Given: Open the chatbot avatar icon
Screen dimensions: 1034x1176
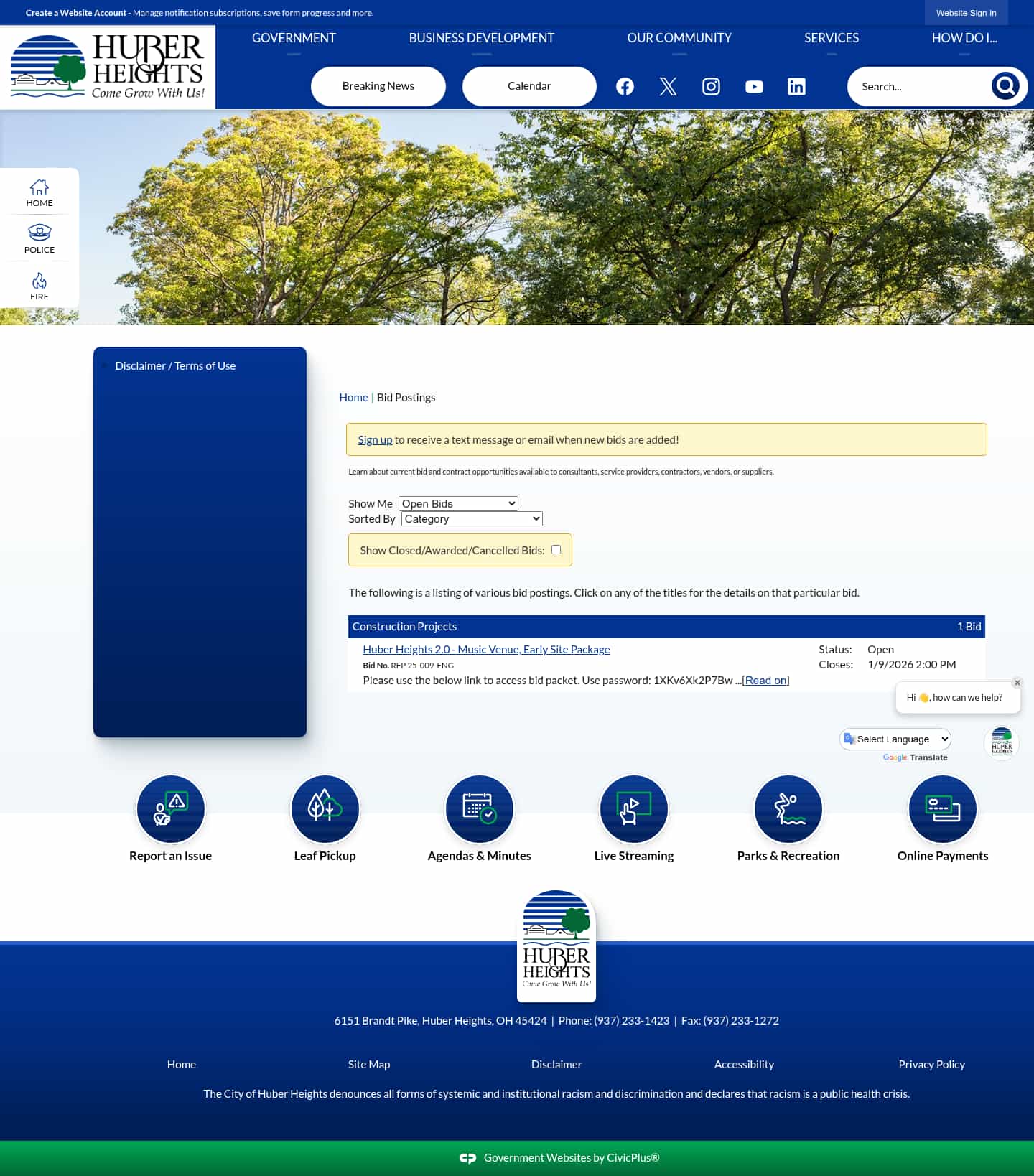Looking at the screenshot, I should point(1002,742).
